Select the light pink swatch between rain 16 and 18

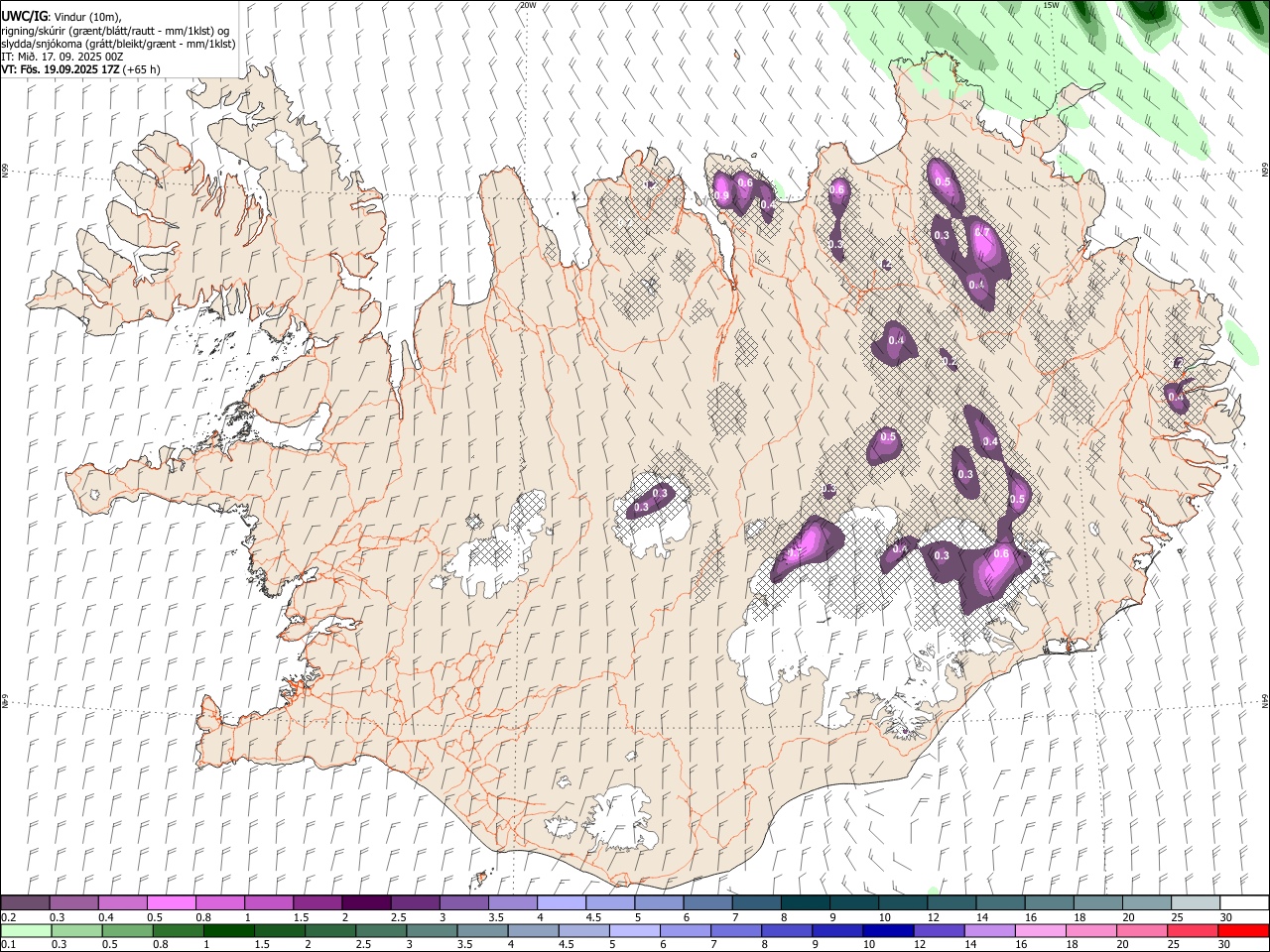pos(1040,930)
